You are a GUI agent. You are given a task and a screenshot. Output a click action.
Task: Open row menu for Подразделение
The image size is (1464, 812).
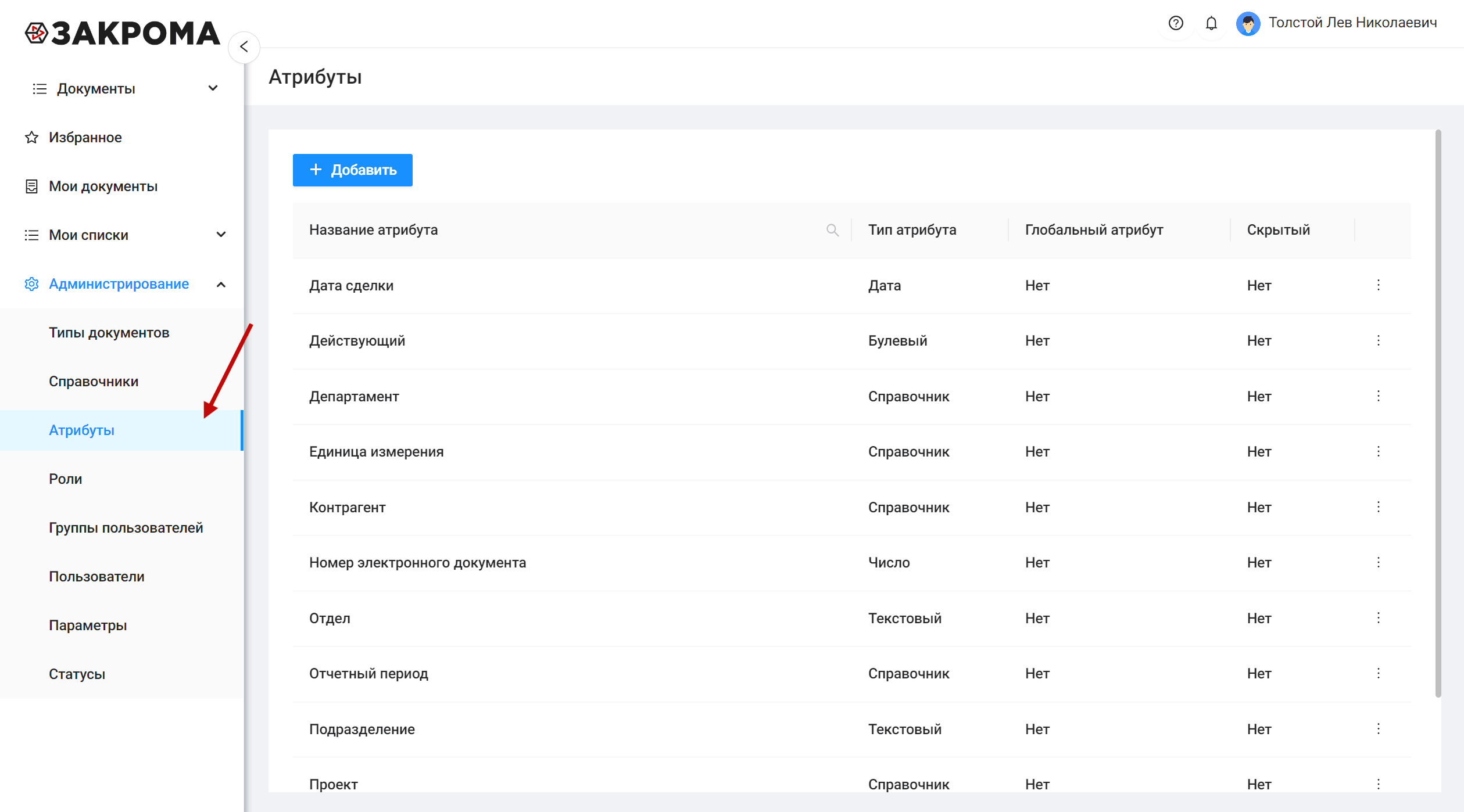coord(1378,729)
